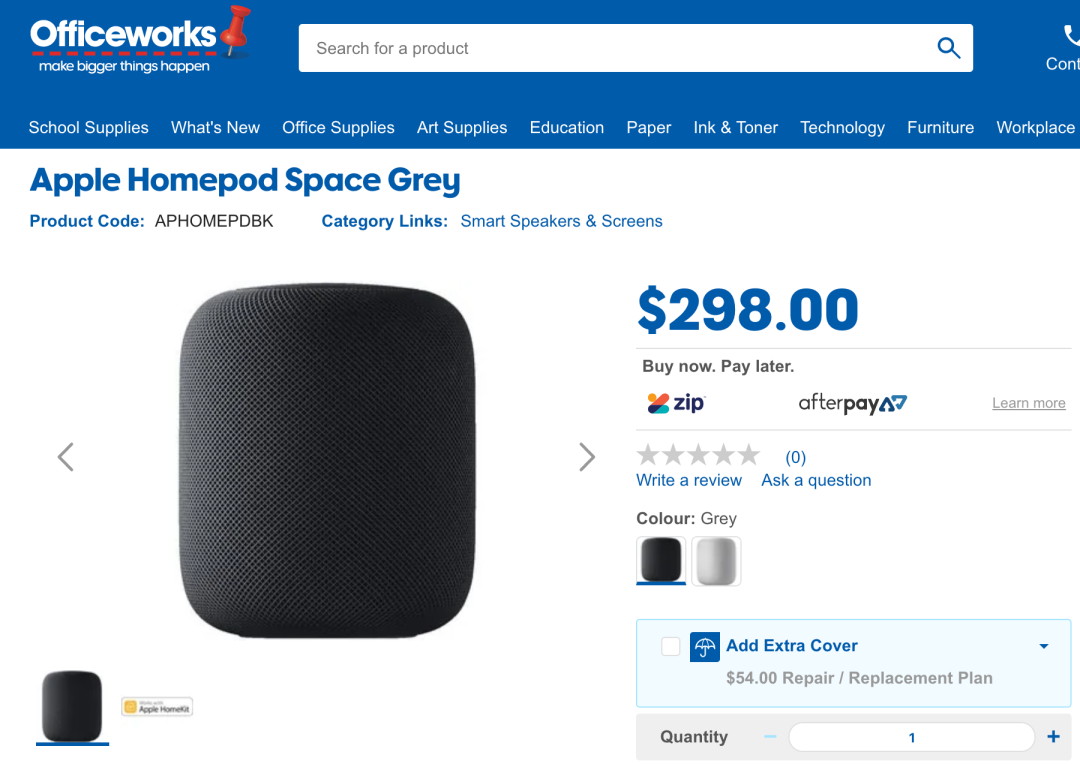Expand the Add Extra Cover dropdown arrow
This screenshot has height=764, width=1080.
tap(1043, 646)
